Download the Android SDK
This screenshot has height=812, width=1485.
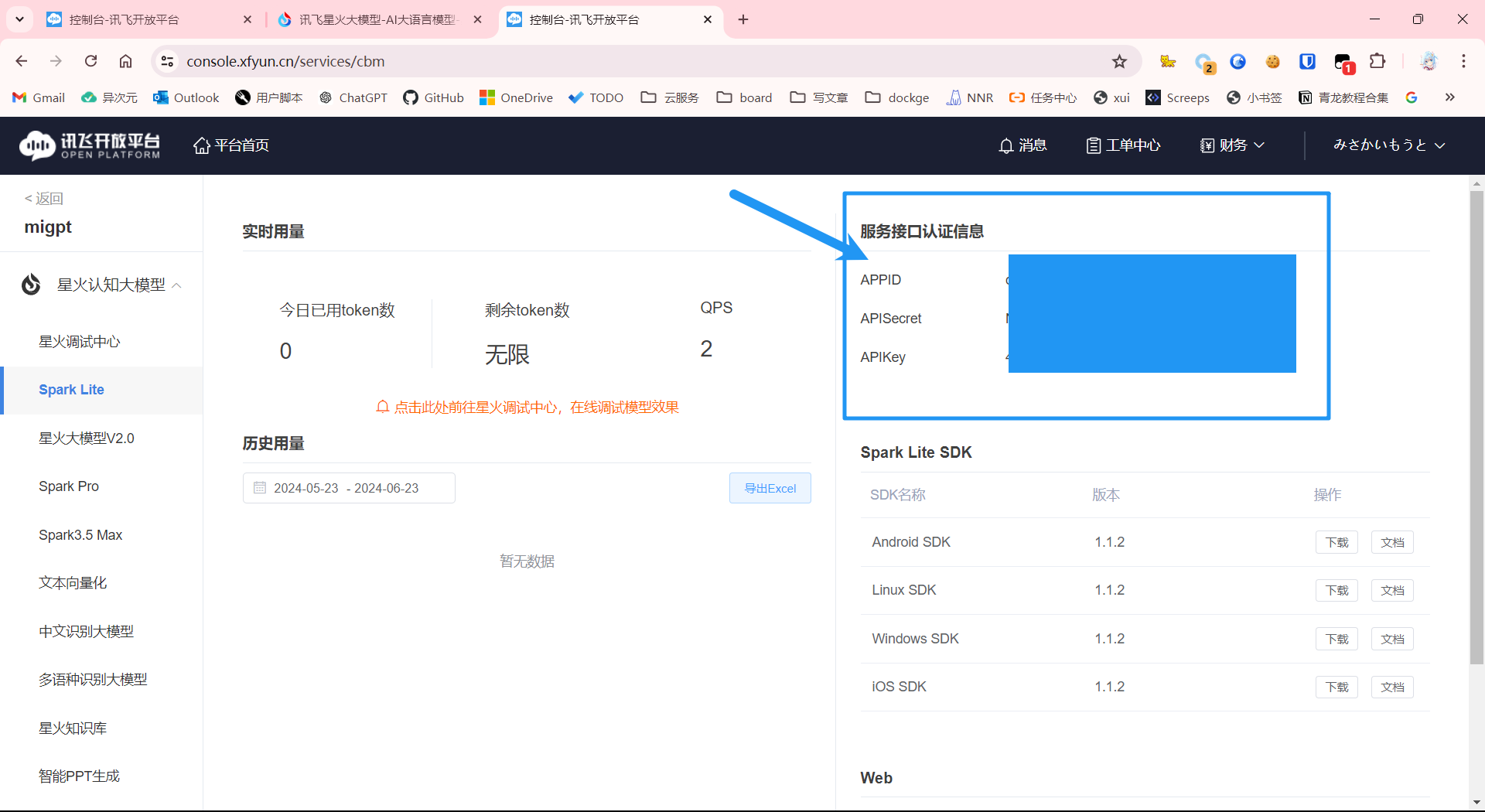coord(1336,542)
